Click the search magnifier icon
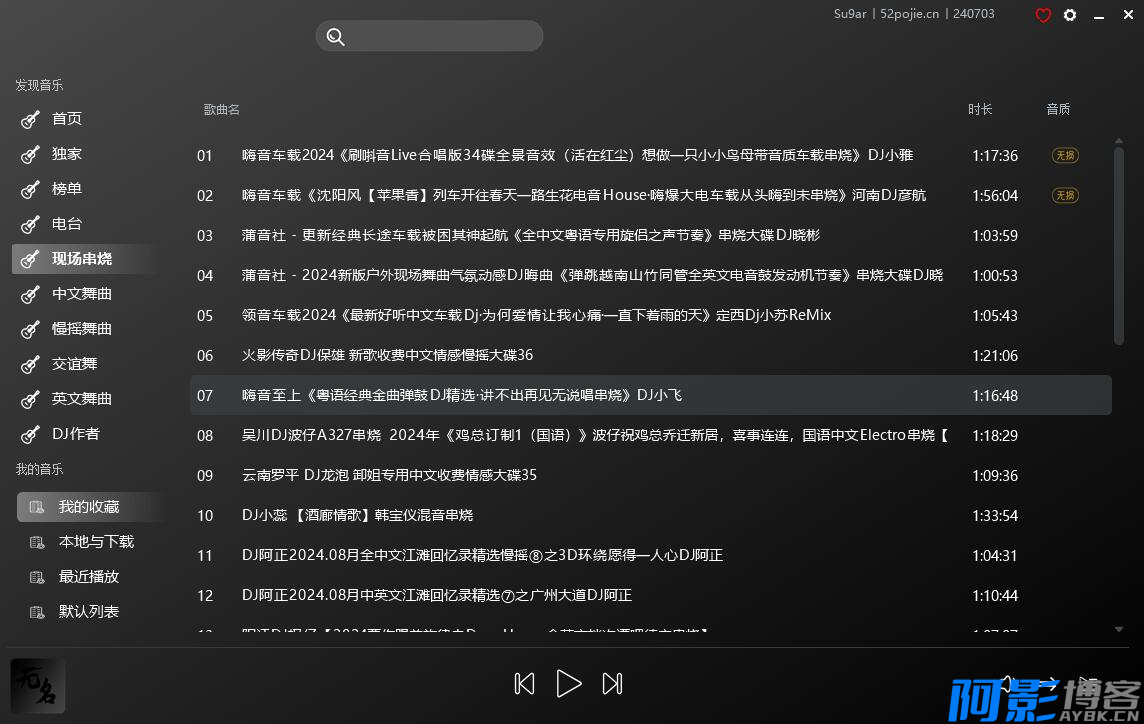 pyautogui.click(x=336, y=37)
